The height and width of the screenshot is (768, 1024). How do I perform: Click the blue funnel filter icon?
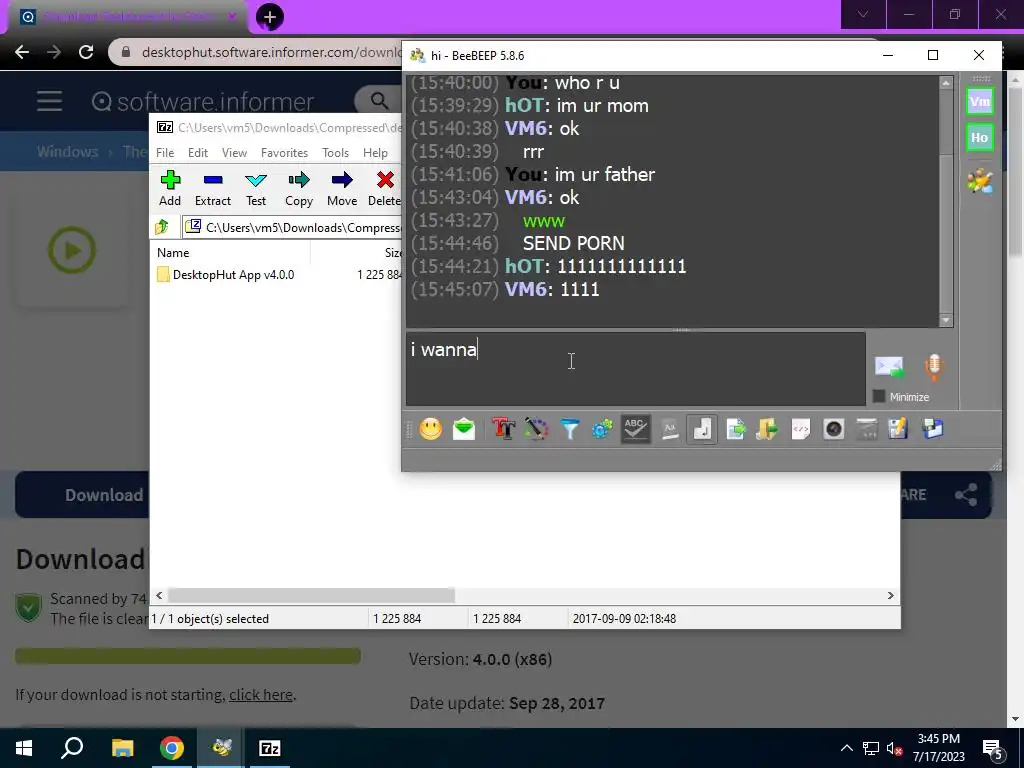tap(569, 429)
